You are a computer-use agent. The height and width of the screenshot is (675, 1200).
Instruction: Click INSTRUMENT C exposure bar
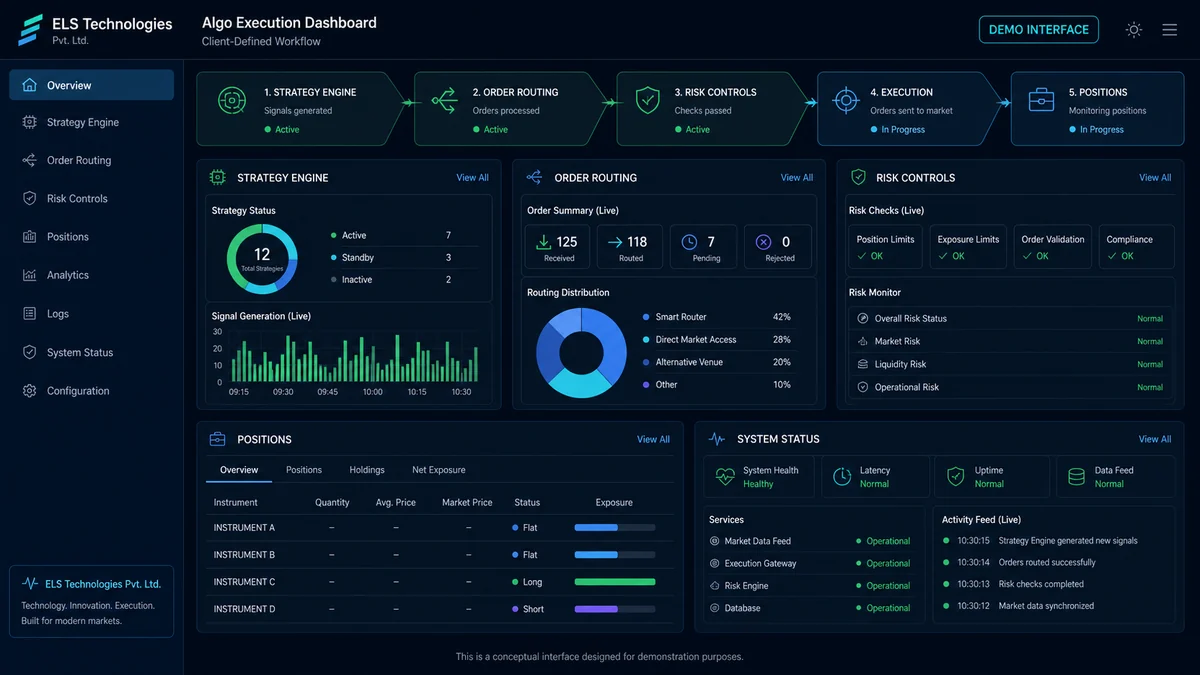pos(615,581)
